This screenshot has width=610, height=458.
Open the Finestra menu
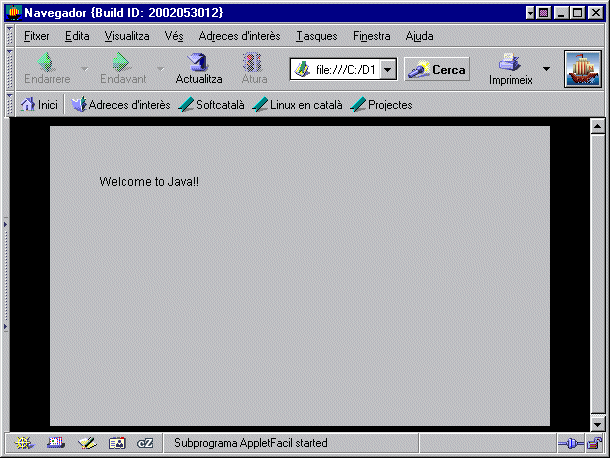(x=372, y=36)
